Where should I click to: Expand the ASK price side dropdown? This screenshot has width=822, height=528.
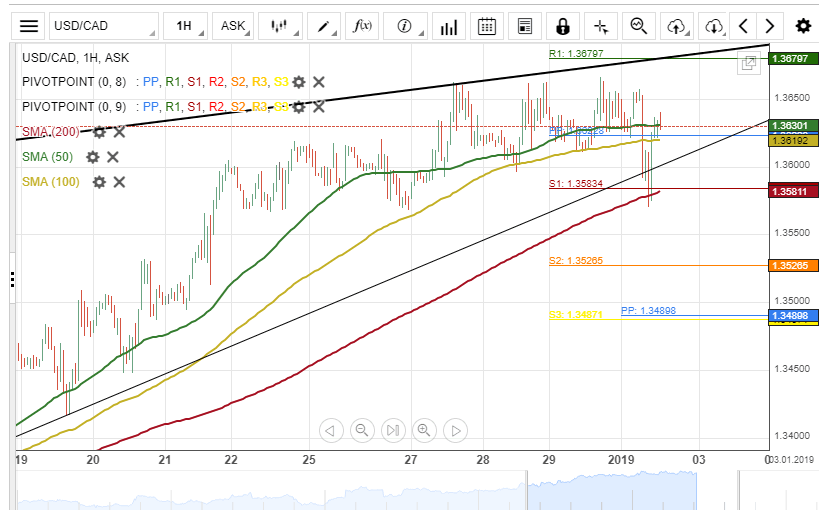click(x=235, y=26)
